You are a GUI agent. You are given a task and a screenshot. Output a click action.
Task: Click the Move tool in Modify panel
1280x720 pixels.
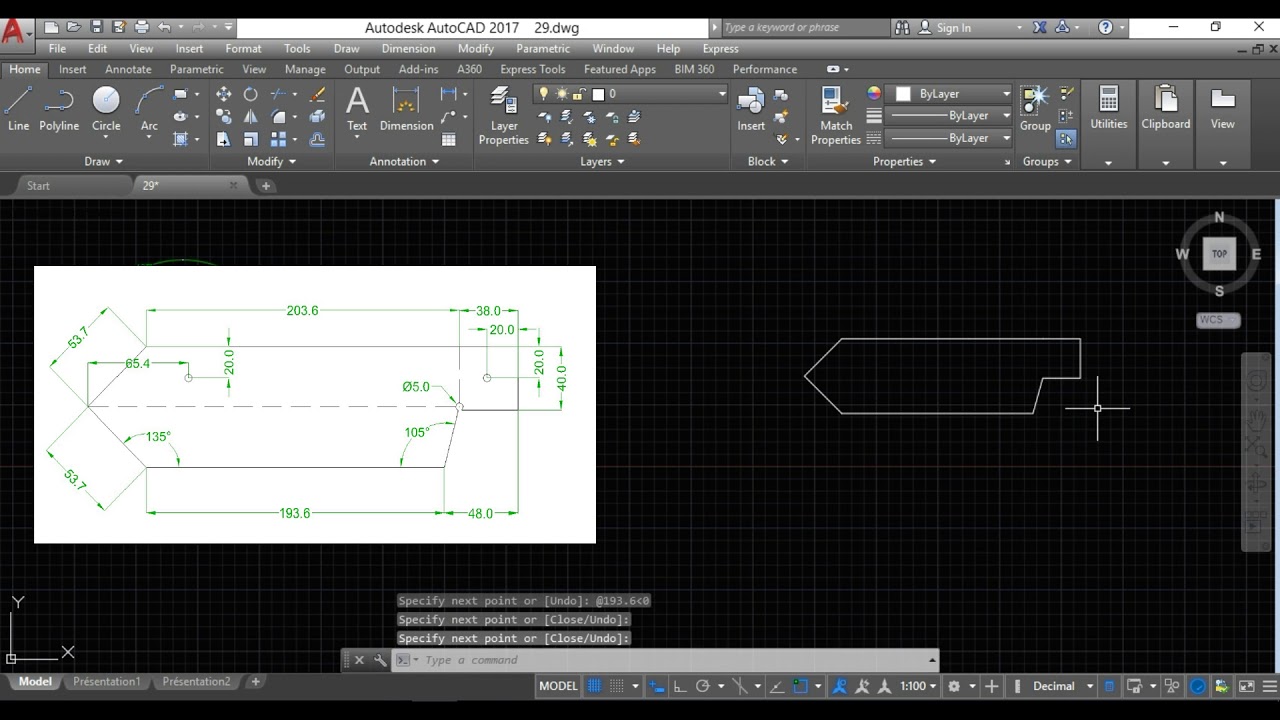tap(223, 94)
